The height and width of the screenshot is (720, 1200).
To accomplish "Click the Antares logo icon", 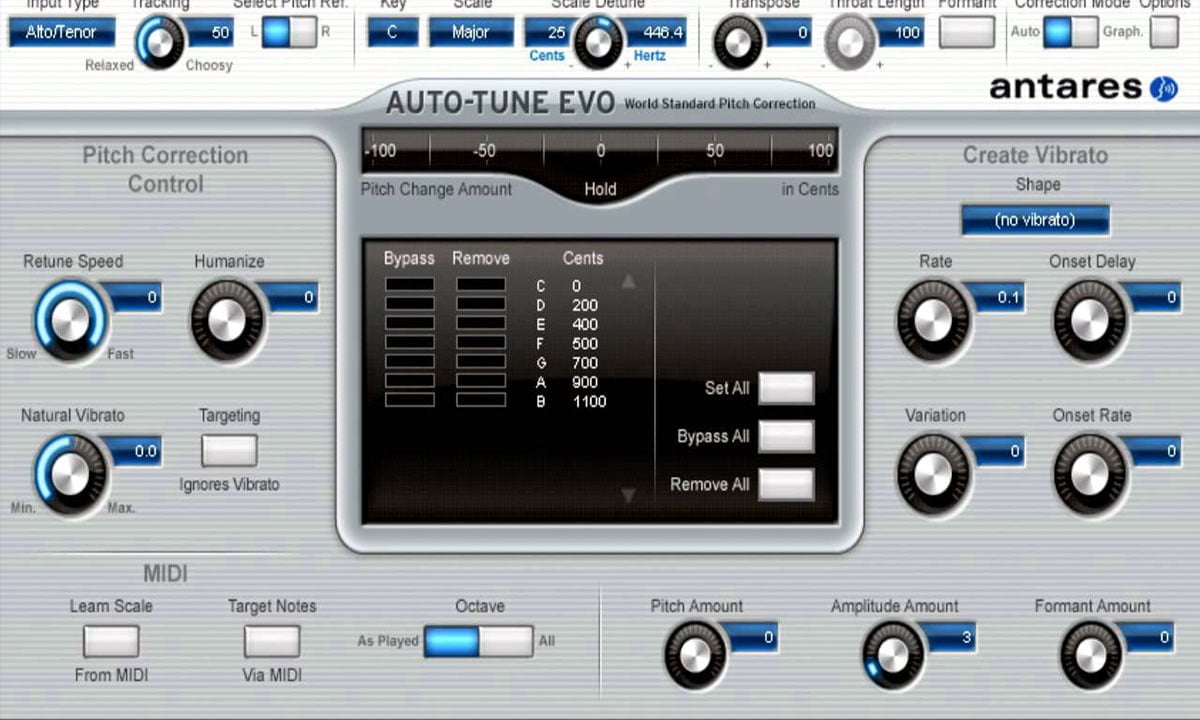I will 1163,88.
